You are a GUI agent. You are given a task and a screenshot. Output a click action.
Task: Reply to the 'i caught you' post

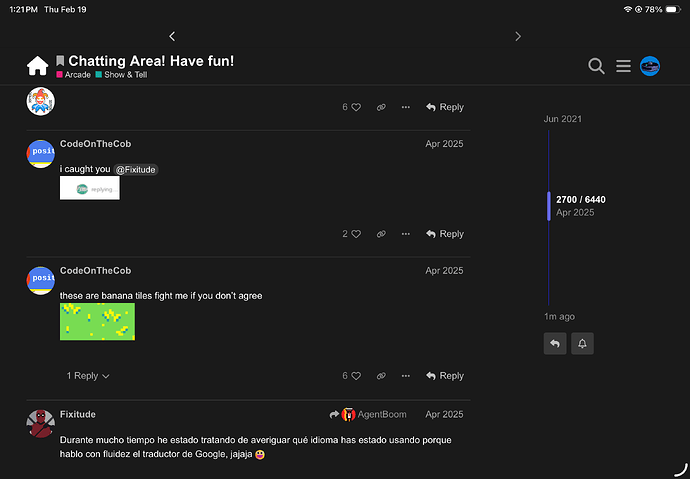pyautogui.click(x=445, y=234)
